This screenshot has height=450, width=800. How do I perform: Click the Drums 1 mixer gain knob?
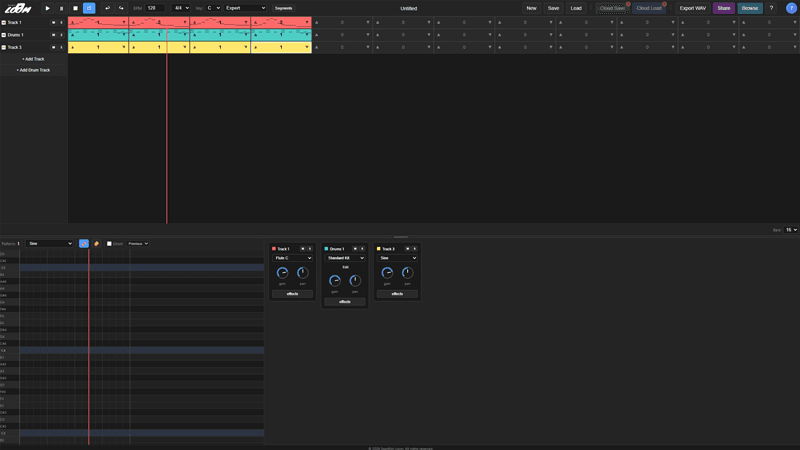335,281
